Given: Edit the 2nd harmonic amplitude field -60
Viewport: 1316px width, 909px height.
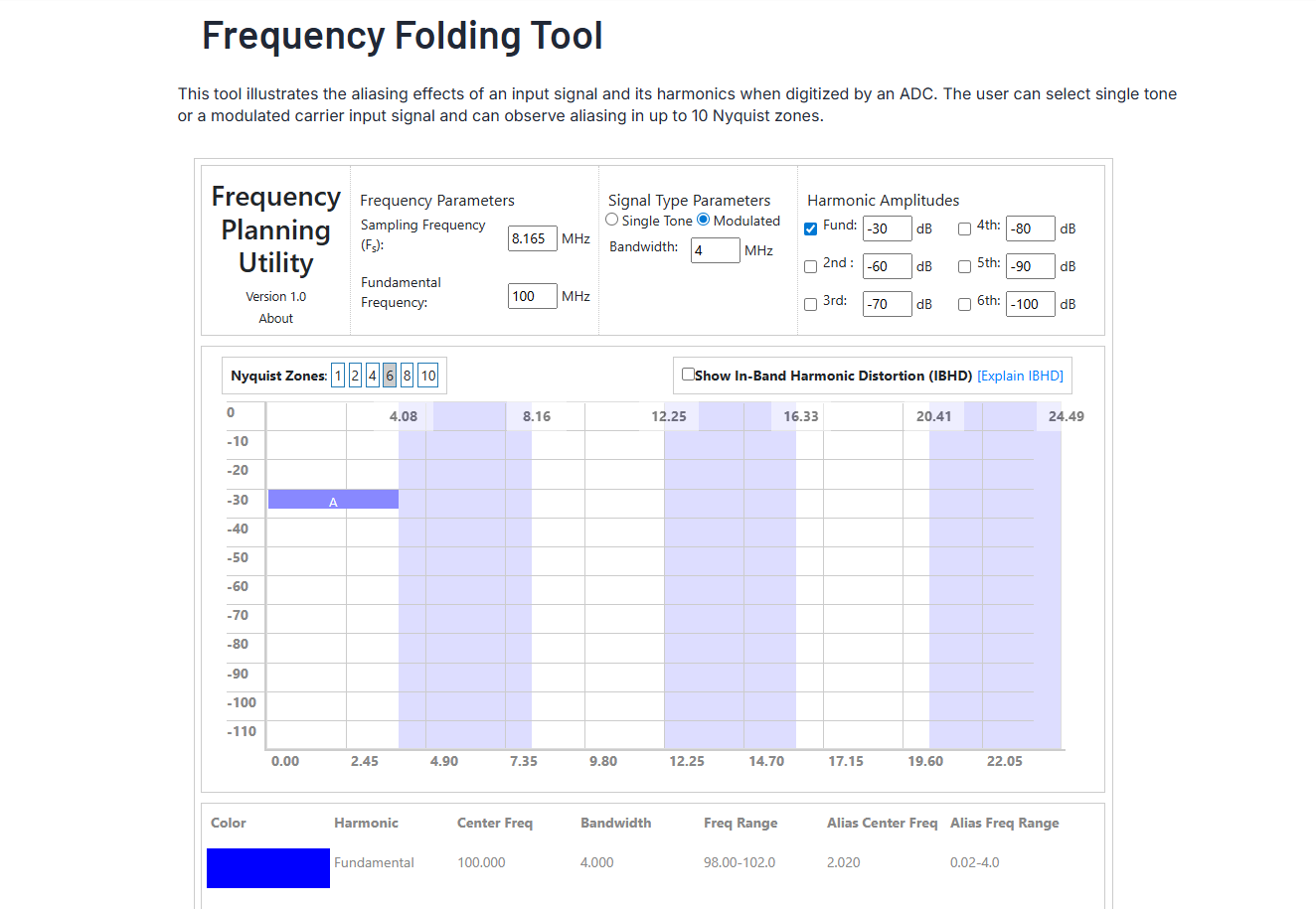Looking at the screenshot, I should coord(887,266).
